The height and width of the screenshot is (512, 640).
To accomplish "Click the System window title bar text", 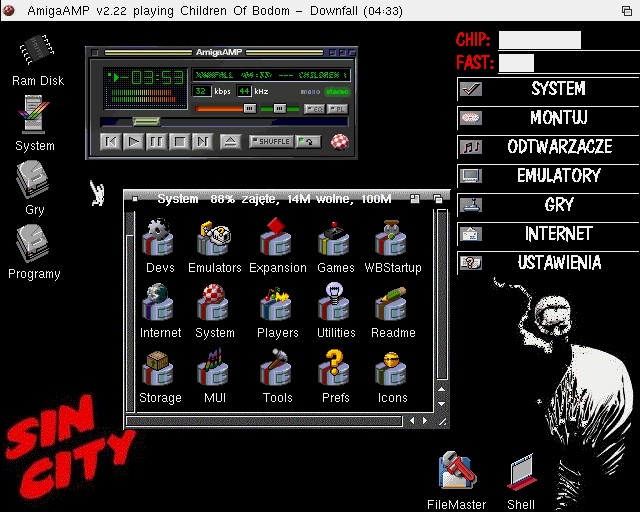I will click(274, 199).
